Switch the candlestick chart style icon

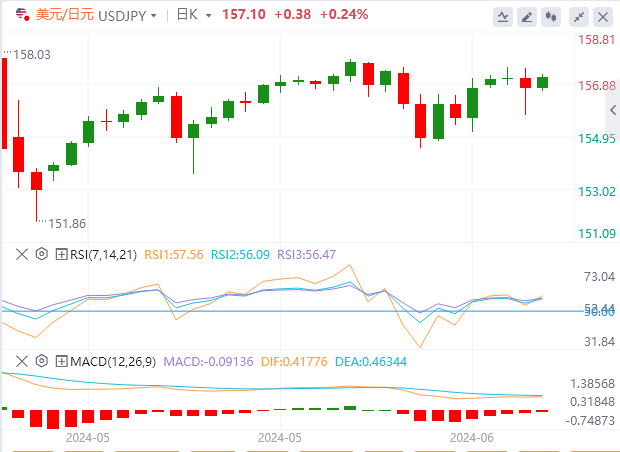click(551, 17)
